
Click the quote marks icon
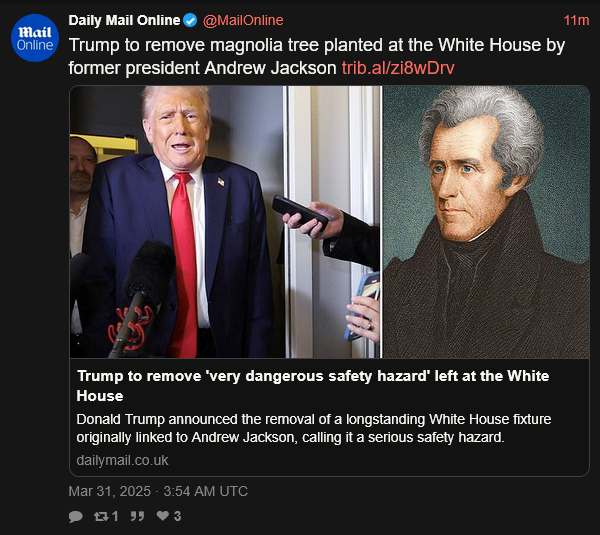(137, 516)
